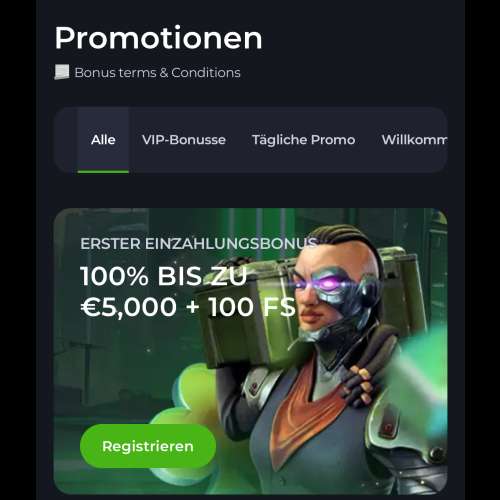
Task: Click the Registrieren button
Action: (x=148, y=446)
